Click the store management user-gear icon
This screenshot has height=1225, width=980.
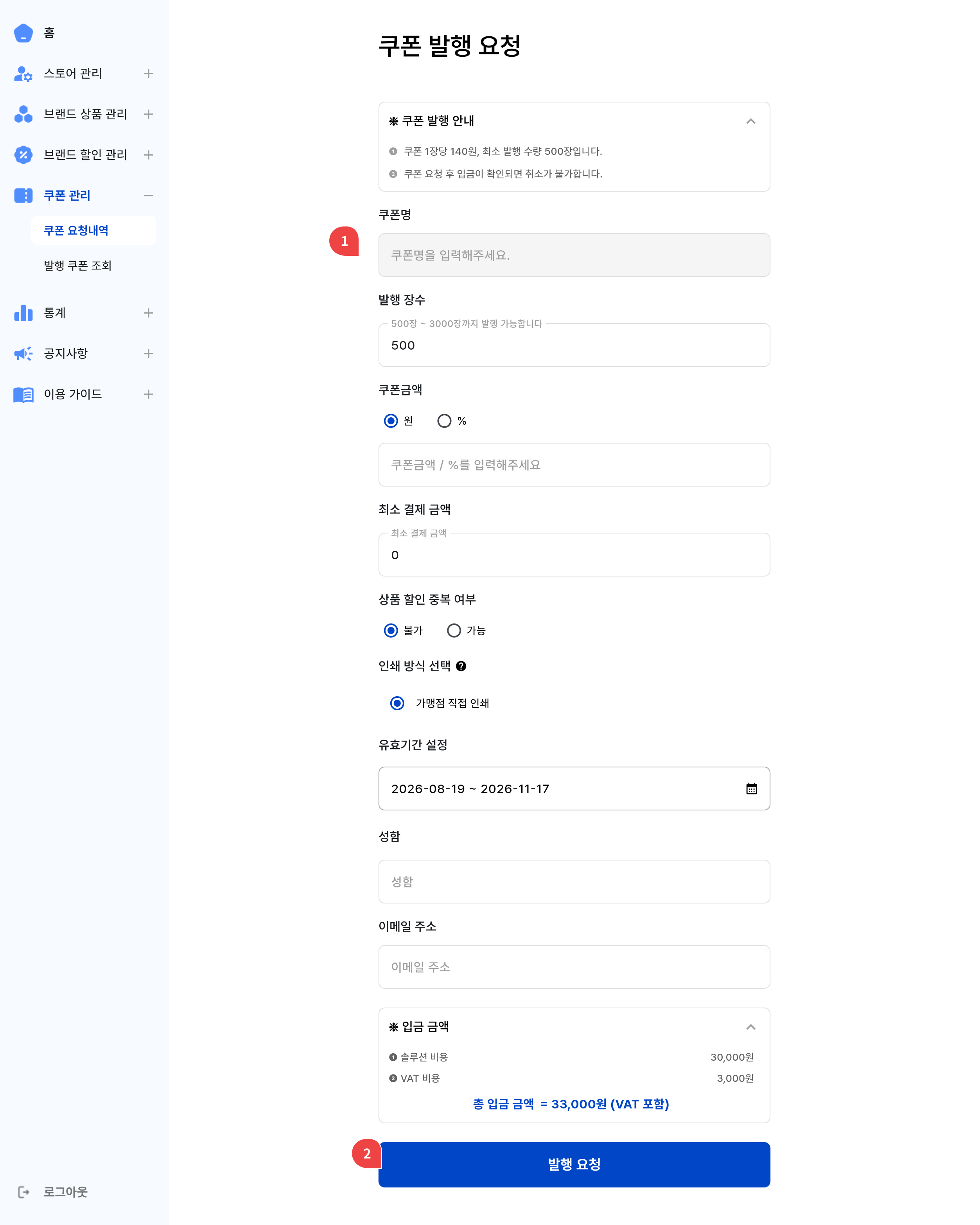(23, 74)
